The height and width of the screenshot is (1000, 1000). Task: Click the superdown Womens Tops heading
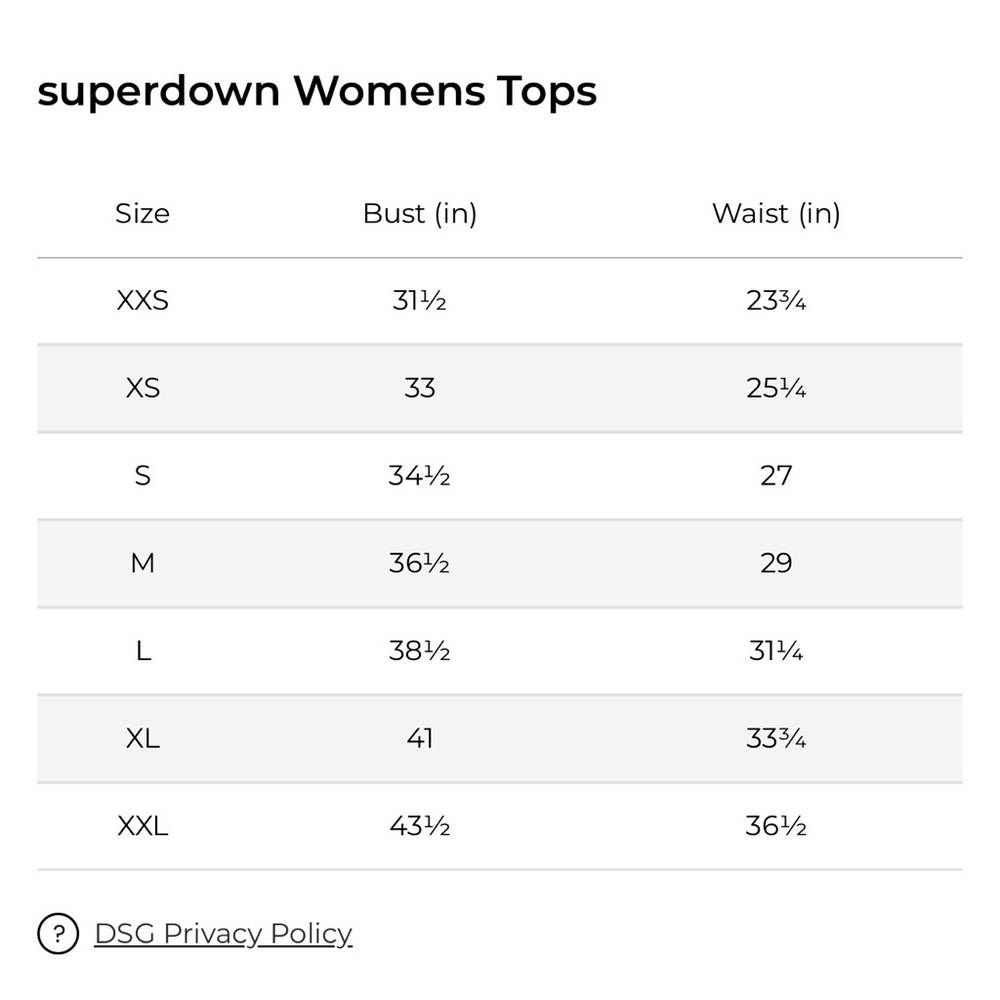[317, 91]
